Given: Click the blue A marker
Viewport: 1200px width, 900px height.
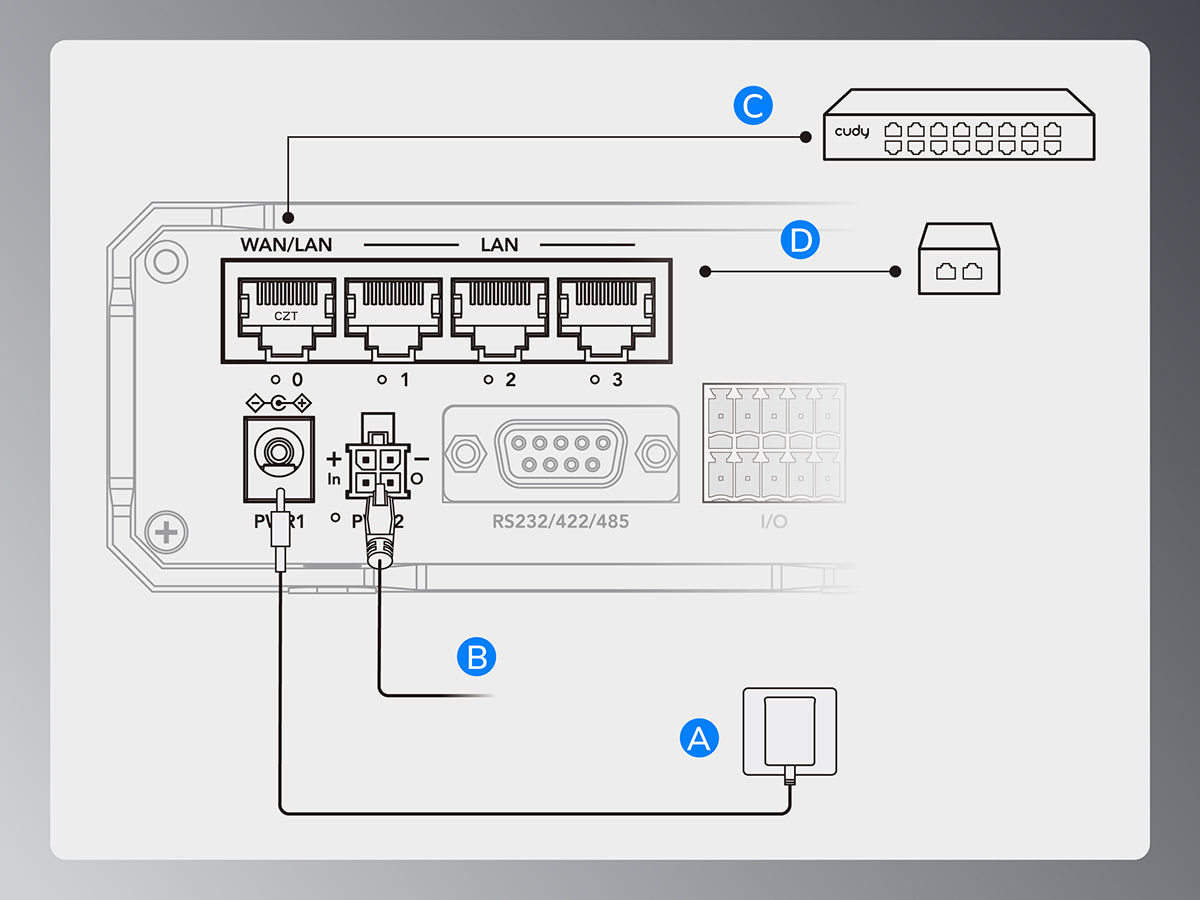Looking at the screenshot, I should [x=699, y=738].
